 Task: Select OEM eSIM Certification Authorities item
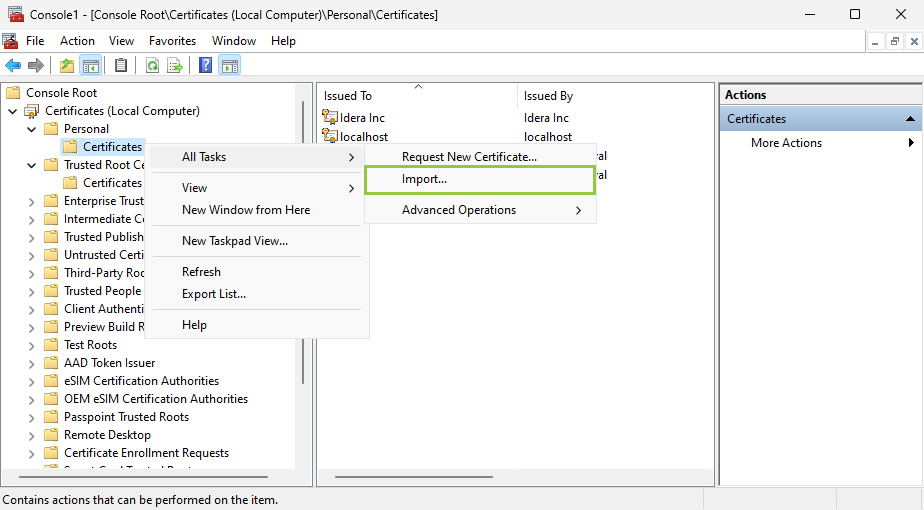point(156,399)
